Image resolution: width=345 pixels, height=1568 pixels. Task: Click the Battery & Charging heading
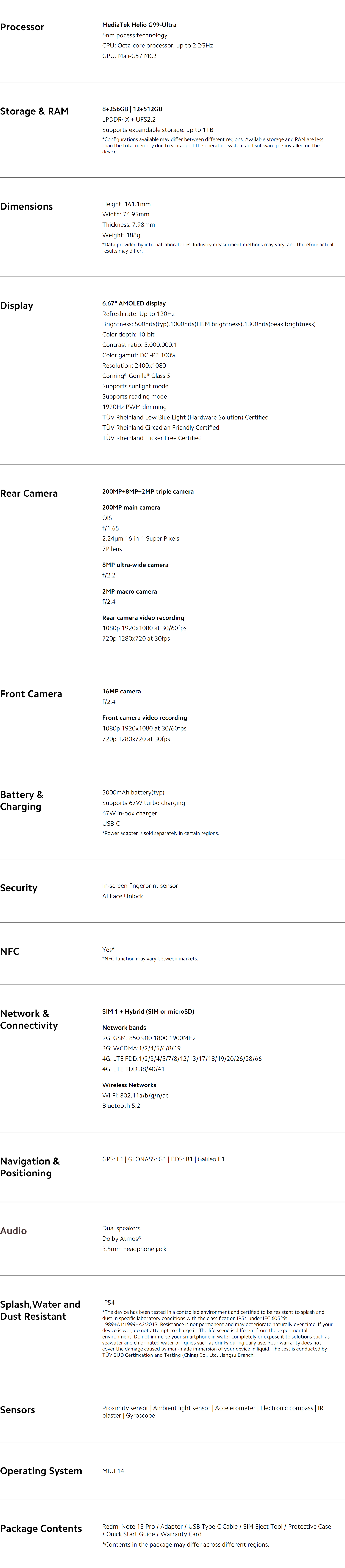[22, 801]
